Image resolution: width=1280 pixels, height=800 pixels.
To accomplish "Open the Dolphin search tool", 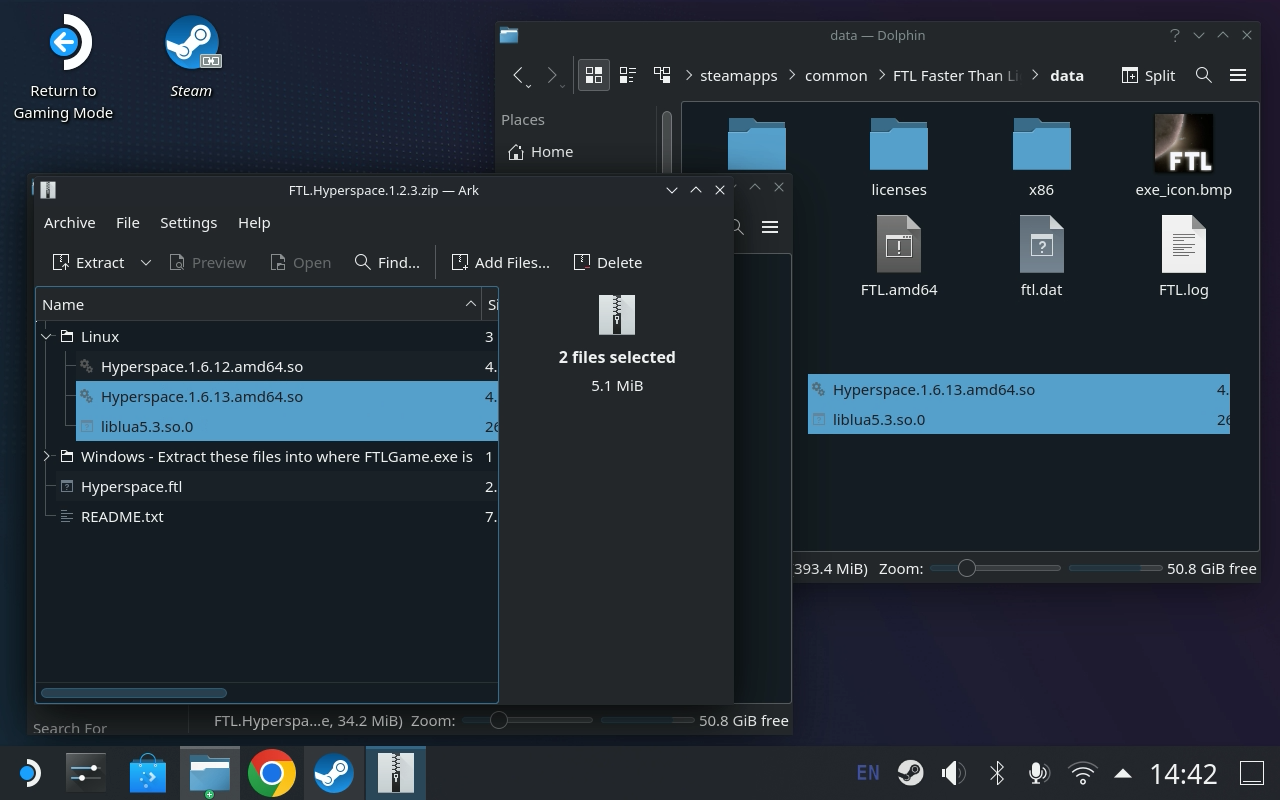I will (1204, 75).
